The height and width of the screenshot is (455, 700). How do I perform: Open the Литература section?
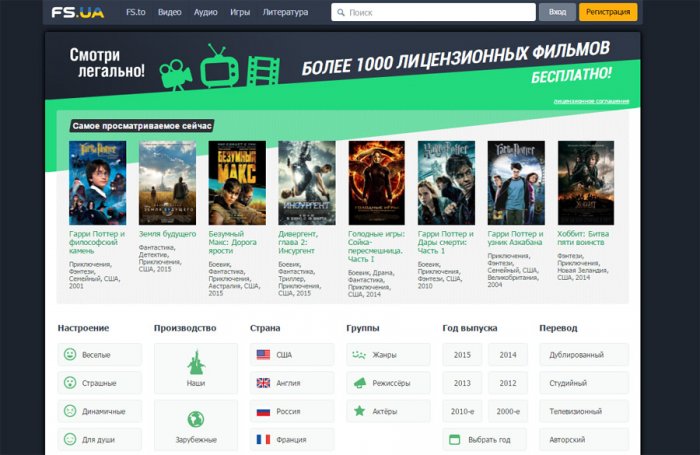285,13
